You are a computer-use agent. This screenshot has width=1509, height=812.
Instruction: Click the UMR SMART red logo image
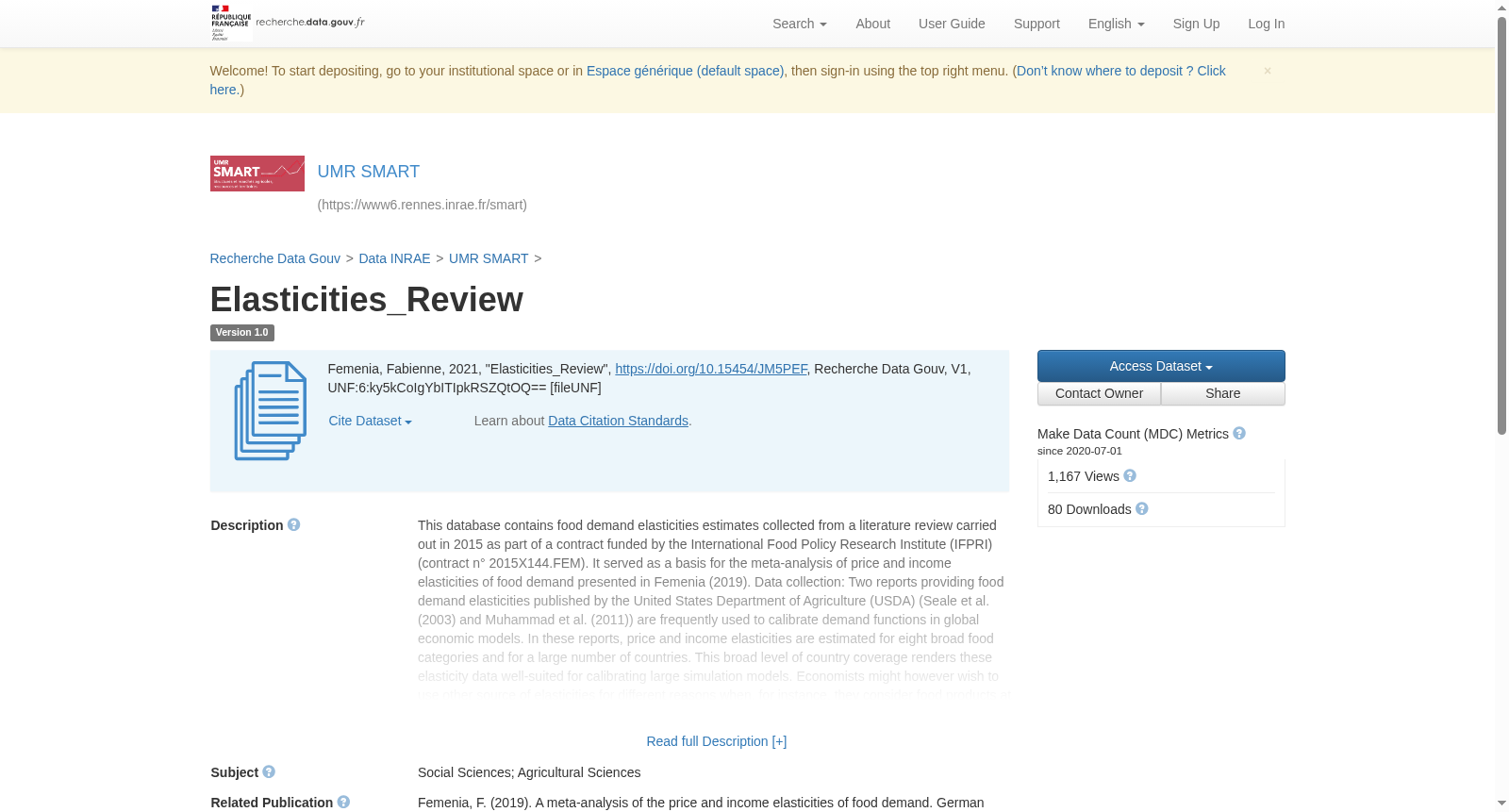[x=257, y=174]
